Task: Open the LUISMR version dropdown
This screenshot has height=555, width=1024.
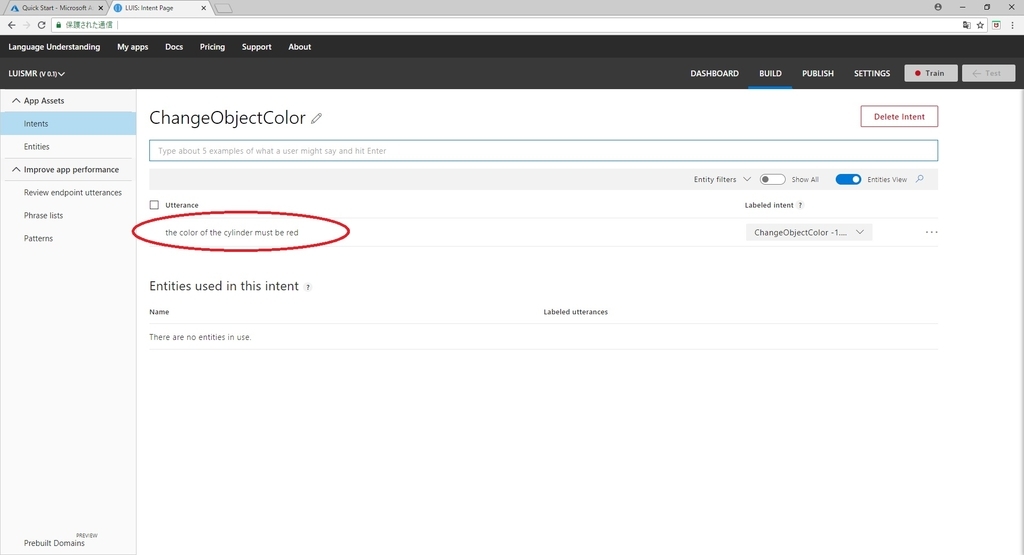Action: click(37, 74)
